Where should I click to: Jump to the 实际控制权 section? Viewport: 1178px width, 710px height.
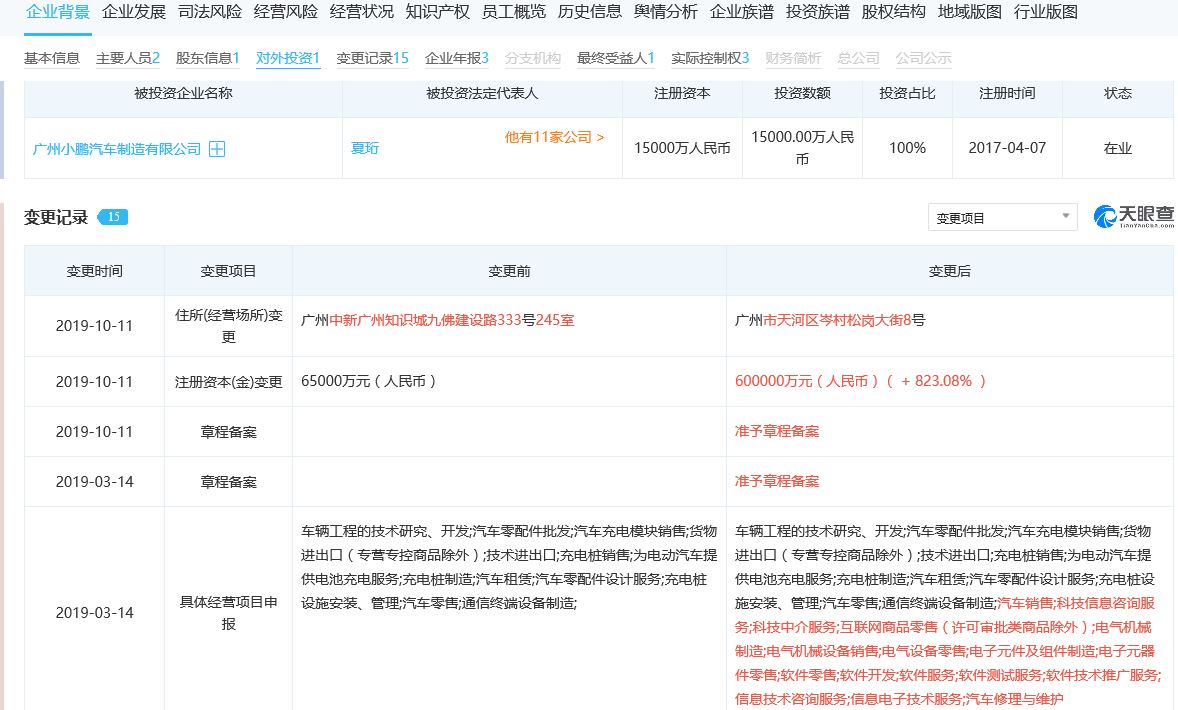pyautogui.click(x=710, y=58)
